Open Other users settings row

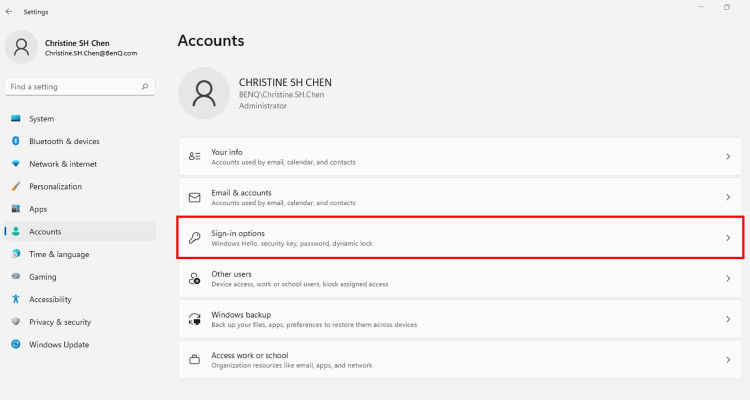[x=460, y=278]
